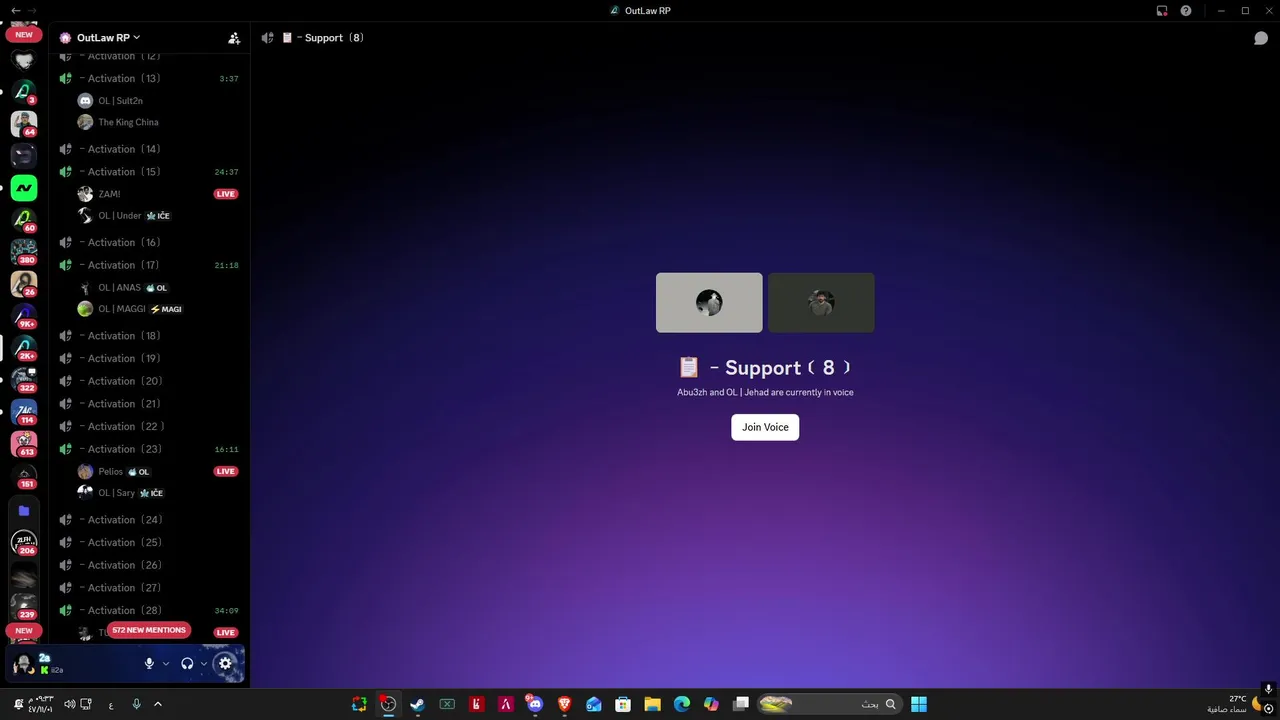Join the Activation (28) voice channel
This screenshot has height=720, width=1280.
pyautogui.click(x=148, y=610)
